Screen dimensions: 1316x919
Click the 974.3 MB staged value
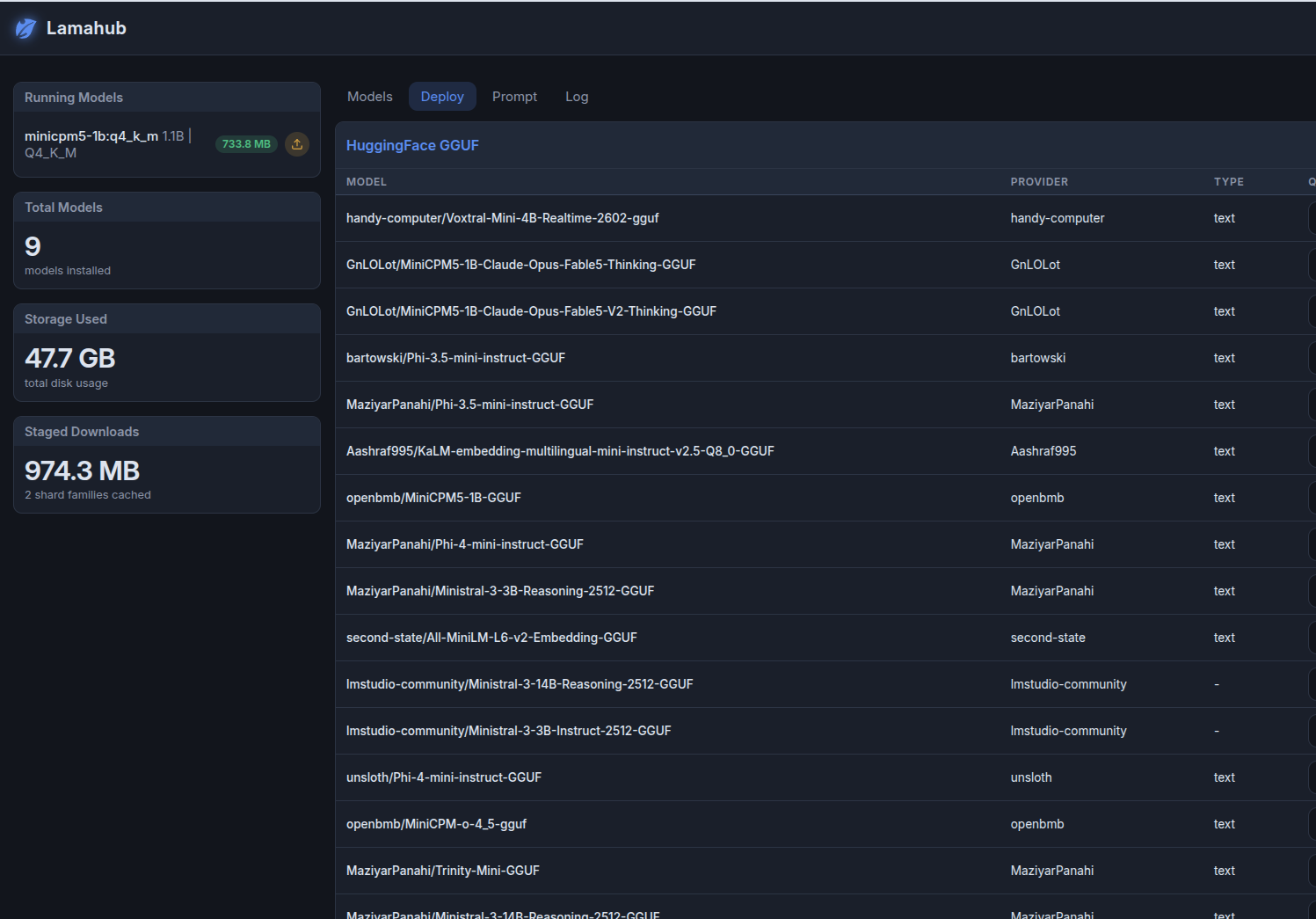click(83, 470)
